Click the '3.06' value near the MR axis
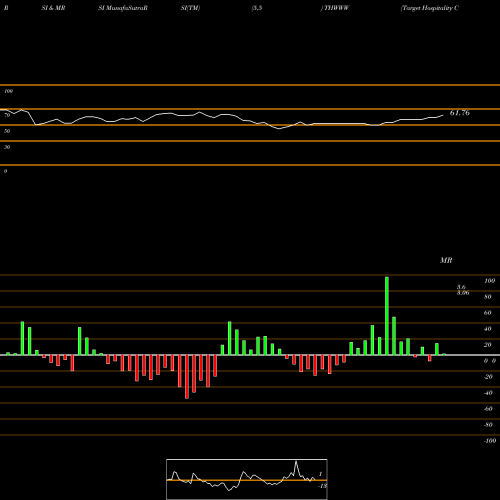Screen dimensions: 500x500 coord(463,293)
